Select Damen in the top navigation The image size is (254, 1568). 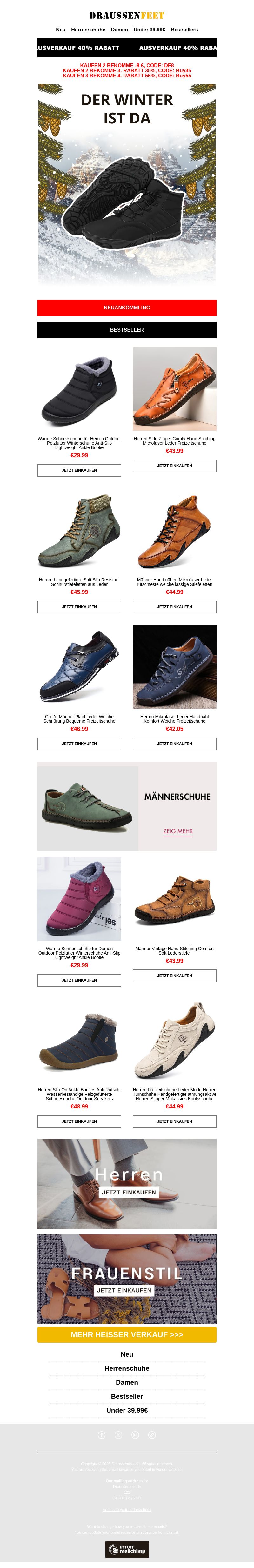coord(119,29)
